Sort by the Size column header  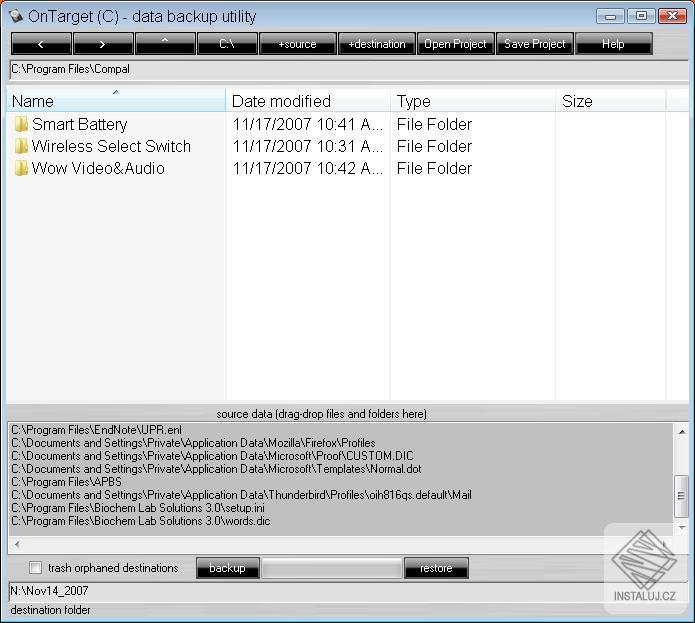point(610,101)
